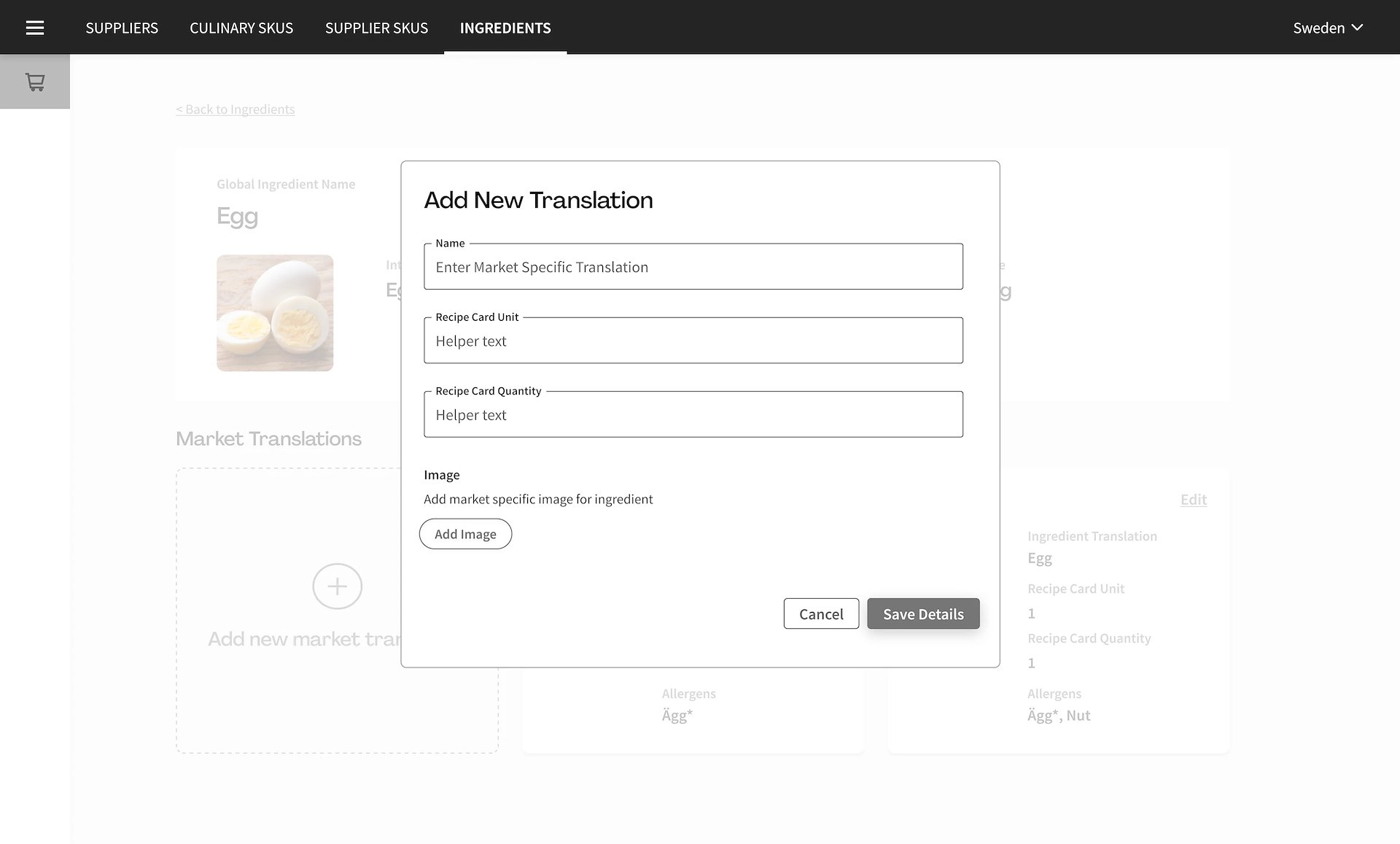
Task: Click the egg ingredient thumbnail
Action: (x=275, y=313)
